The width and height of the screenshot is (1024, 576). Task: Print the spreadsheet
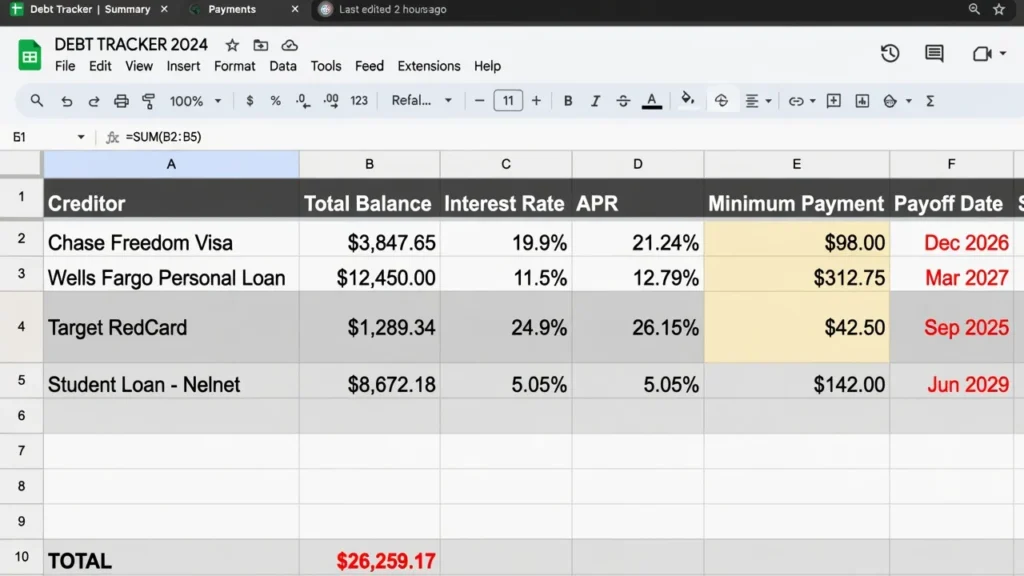tap(121, 101)
